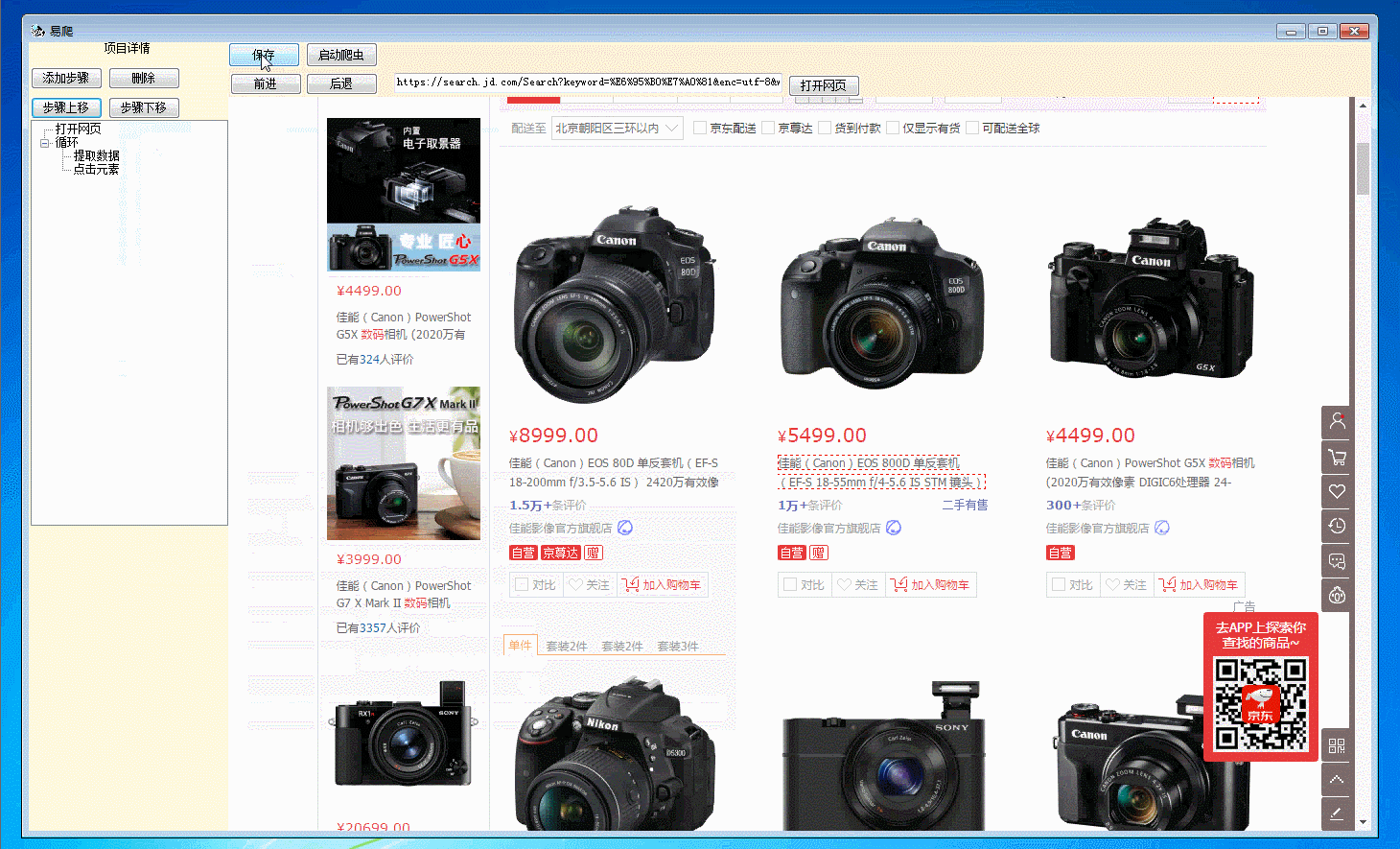1400x849 pixels.
Task: Open the user account sidebar icon
Action: (x=1337, y=422)
